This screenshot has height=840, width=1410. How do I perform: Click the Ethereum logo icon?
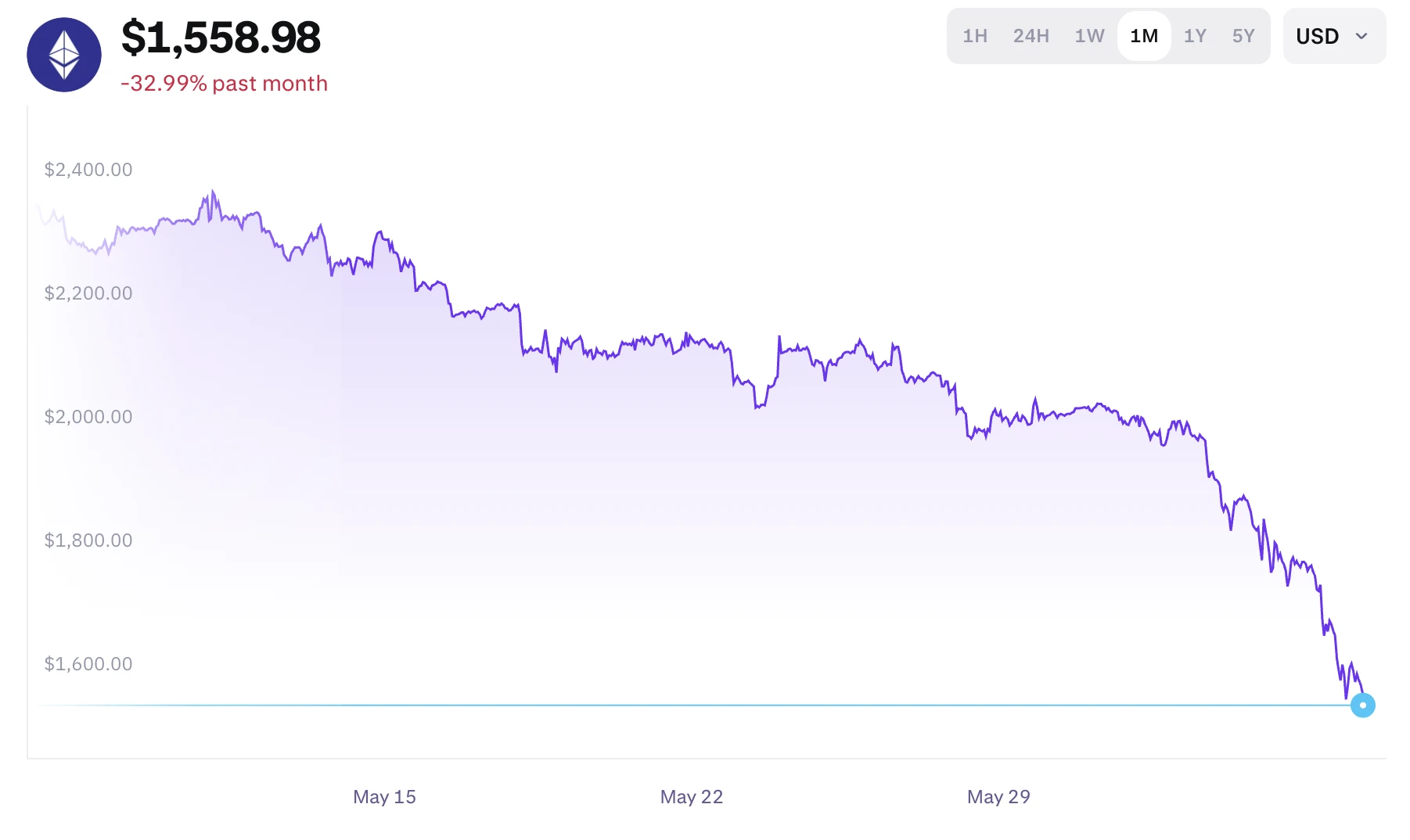point(64,55)
